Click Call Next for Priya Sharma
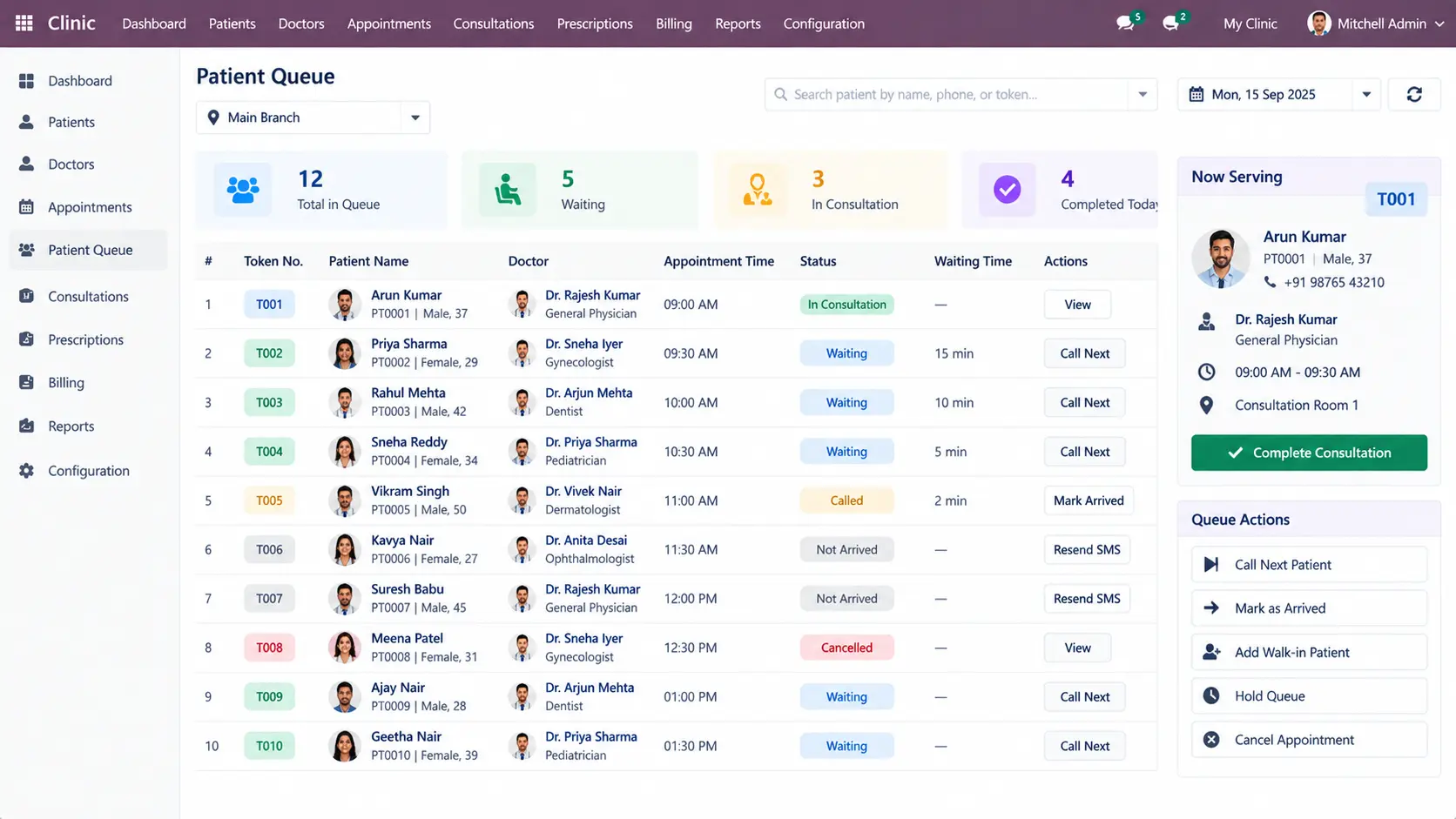1456x819 pixels. (1084, 353)
